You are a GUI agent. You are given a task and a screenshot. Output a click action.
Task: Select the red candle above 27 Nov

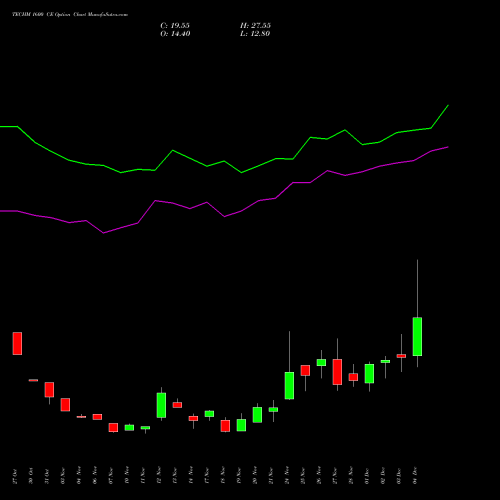(x=337, y=372)
